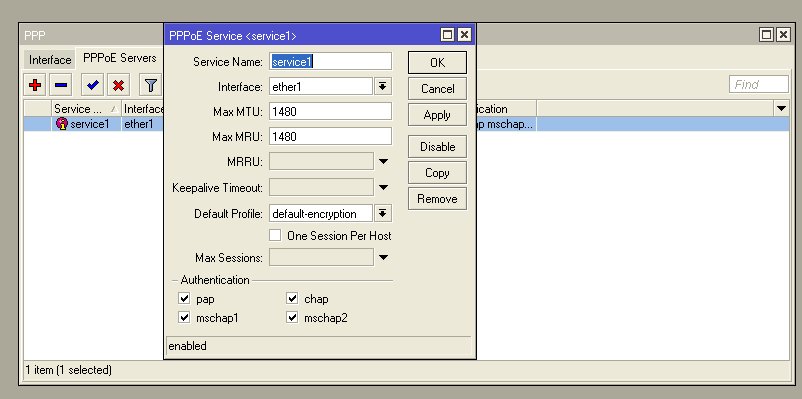Click the Max MTU input field
802x399 pixels.
coord(330,111)
